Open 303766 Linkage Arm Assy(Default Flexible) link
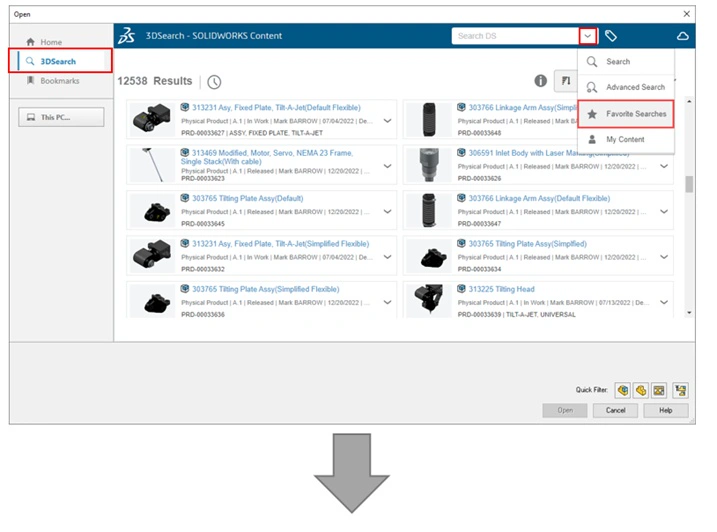Image resolution: width=717 pixels, height=532 pixels. pos(539,199)
